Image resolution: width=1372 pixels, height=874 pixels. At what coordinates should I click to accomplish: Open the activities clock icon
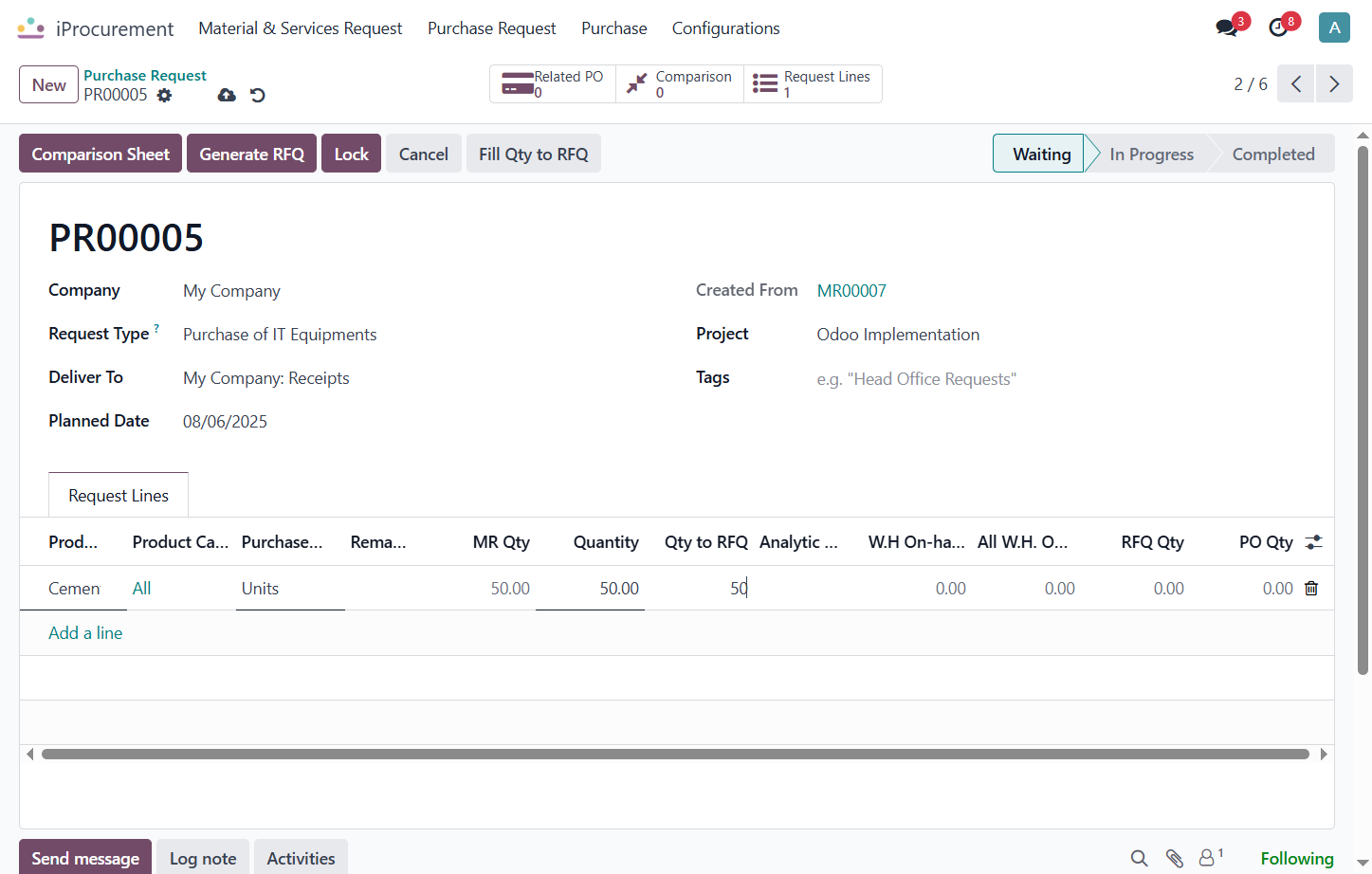coord(1278,27)
